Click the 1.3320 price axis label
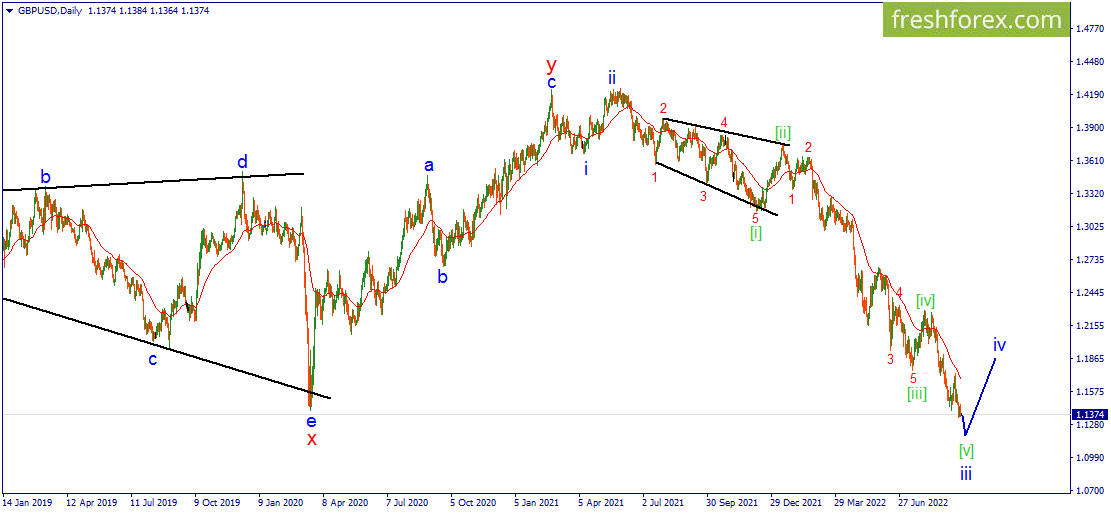Viewport: 1111px width, 514px height. tap(1090, 194)
